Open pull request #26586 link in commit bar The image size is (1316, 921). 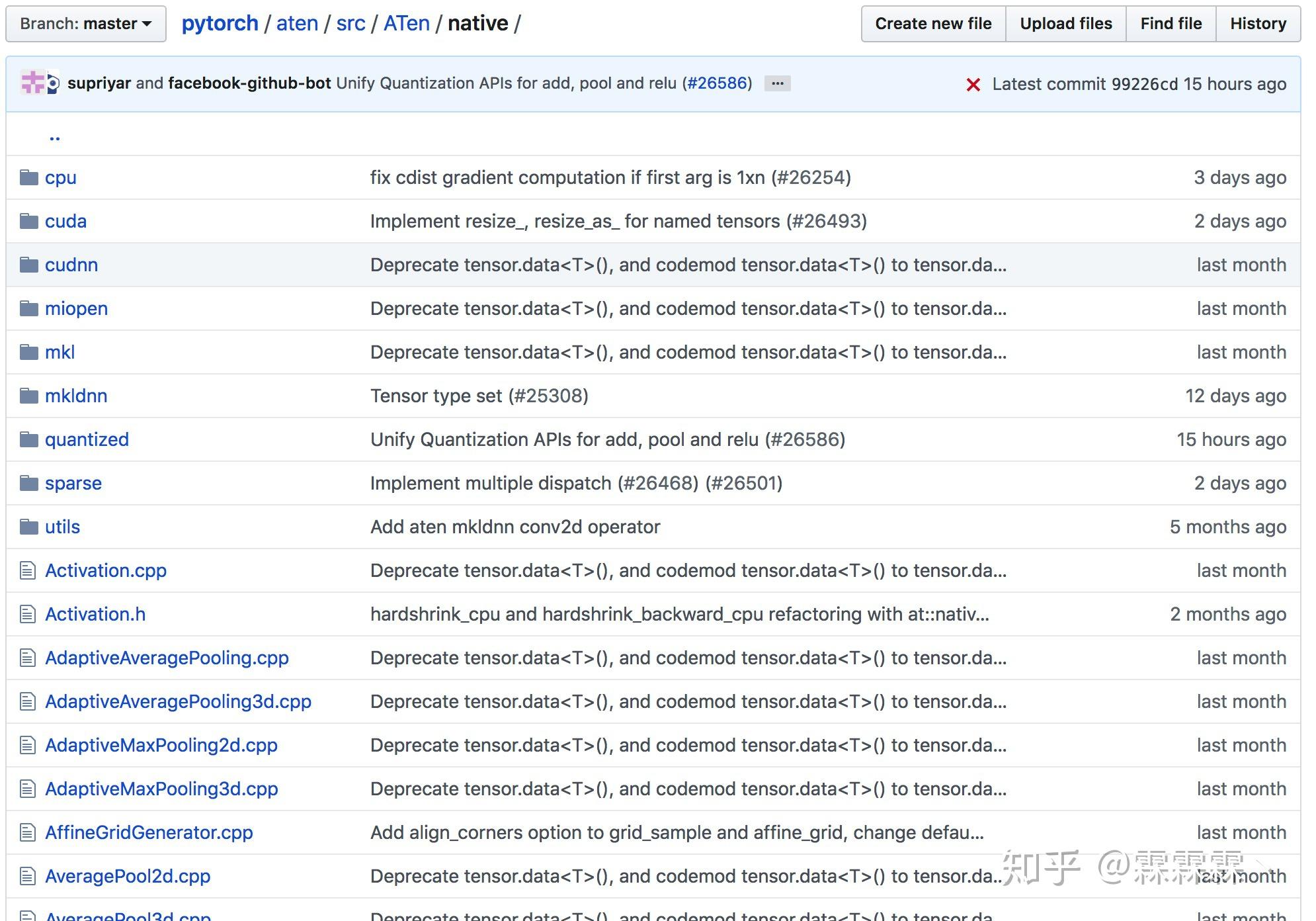[x=718, y=83]
